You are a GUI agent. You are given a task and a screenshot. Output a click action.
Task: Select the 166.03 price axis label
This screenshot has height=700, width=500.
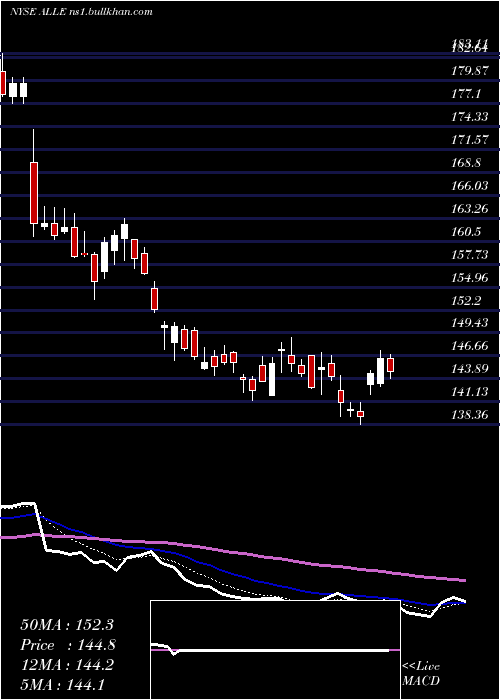(469, 186)
